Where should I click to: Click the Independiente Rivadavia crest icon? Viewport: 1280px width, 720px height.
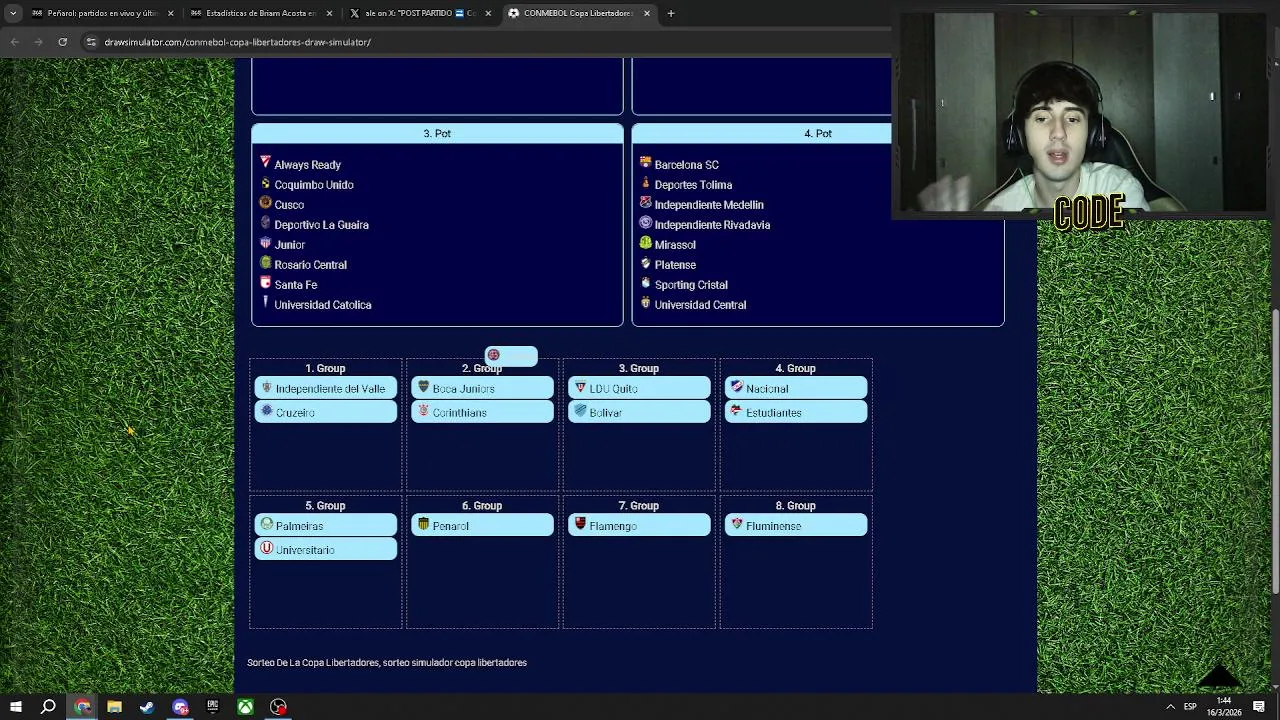pyautogui.click(x=645, y=223)
